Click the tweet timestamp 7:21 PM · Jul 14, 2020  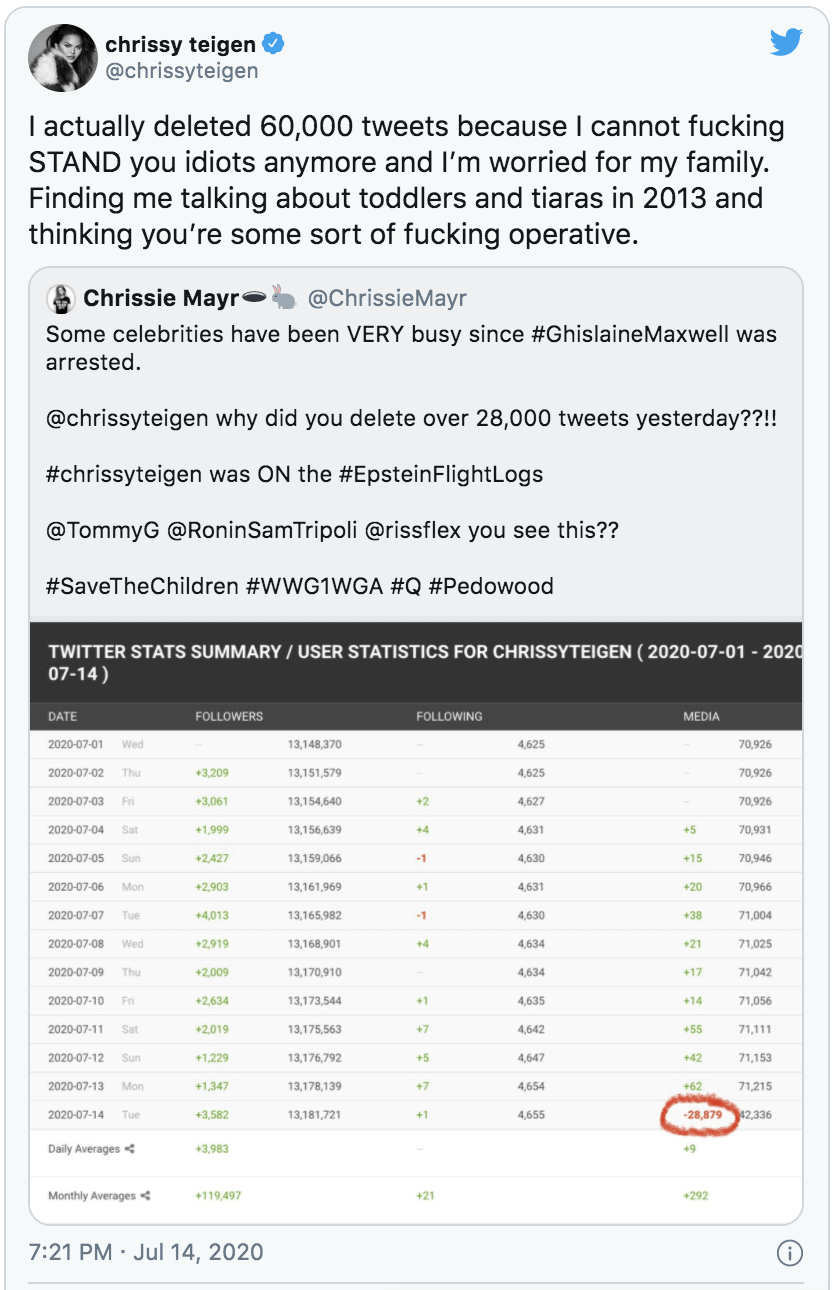point(146,1252)
